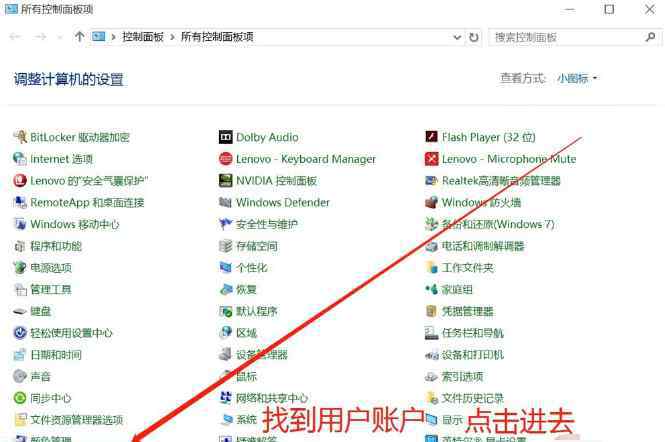Open Lenovo - Keyboard Manager icon

click(x=226, y=159)
